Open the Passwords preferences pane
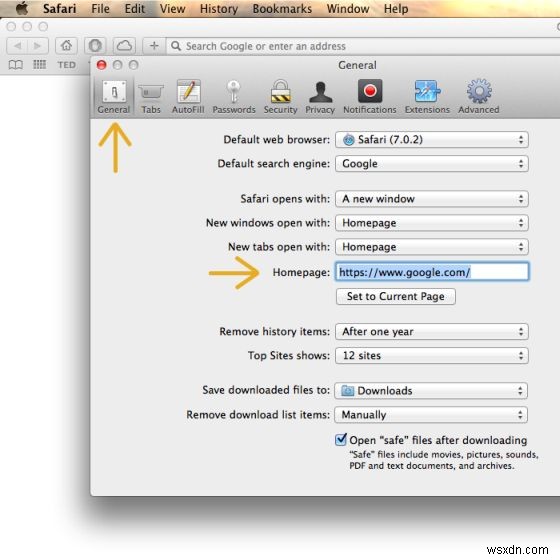This screenshot has width=560, height=560. point(234,97)
